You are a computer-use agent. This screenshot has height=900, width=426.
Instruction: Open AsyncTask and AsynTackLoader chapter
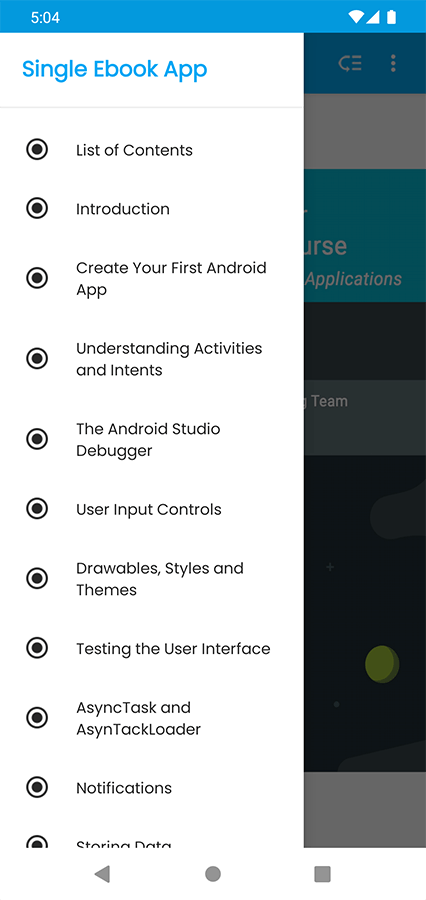click(x=152, y=717)
